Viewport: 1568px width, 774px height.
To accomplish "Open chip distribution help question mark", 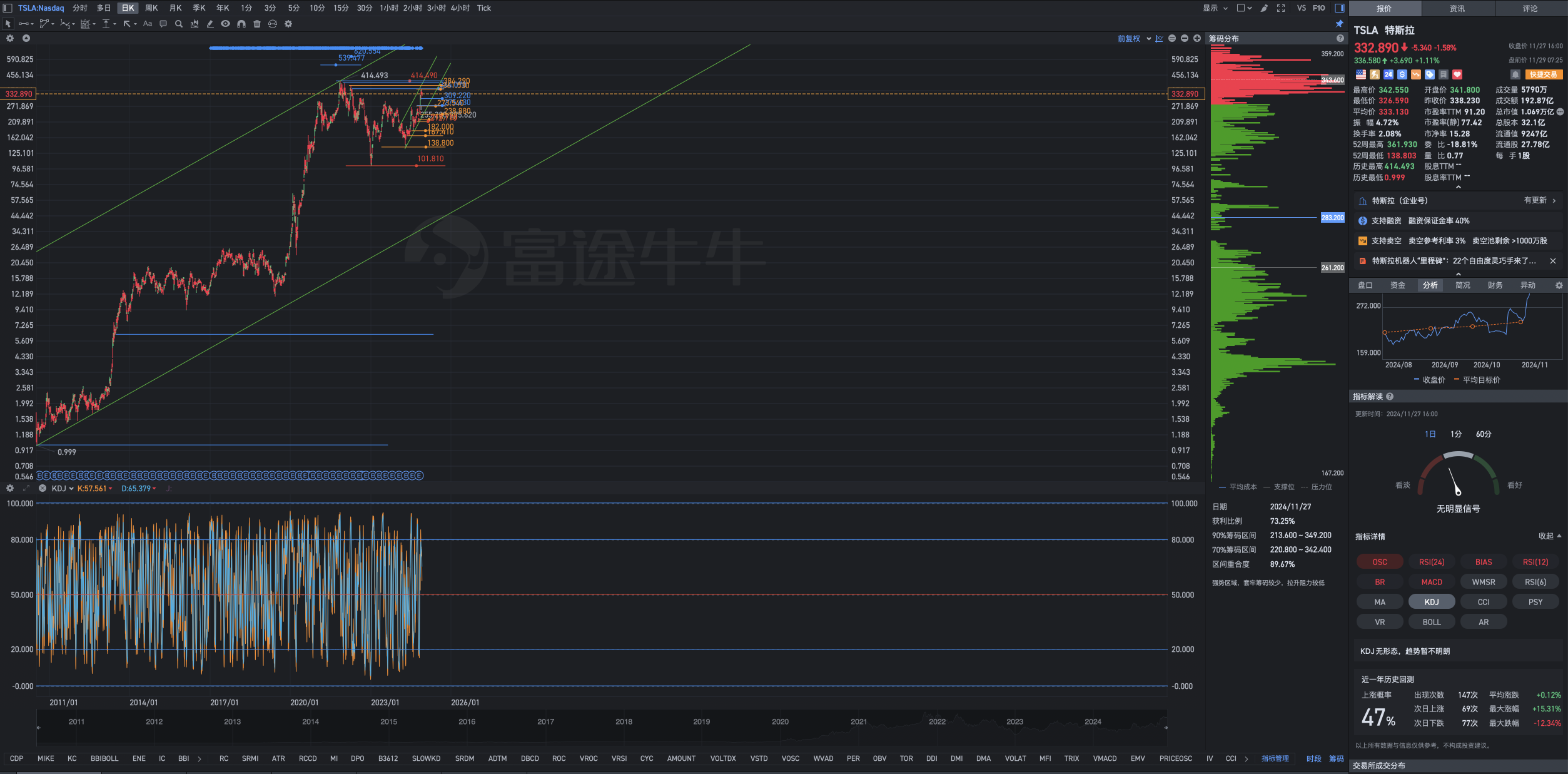I will (1340, 39).
